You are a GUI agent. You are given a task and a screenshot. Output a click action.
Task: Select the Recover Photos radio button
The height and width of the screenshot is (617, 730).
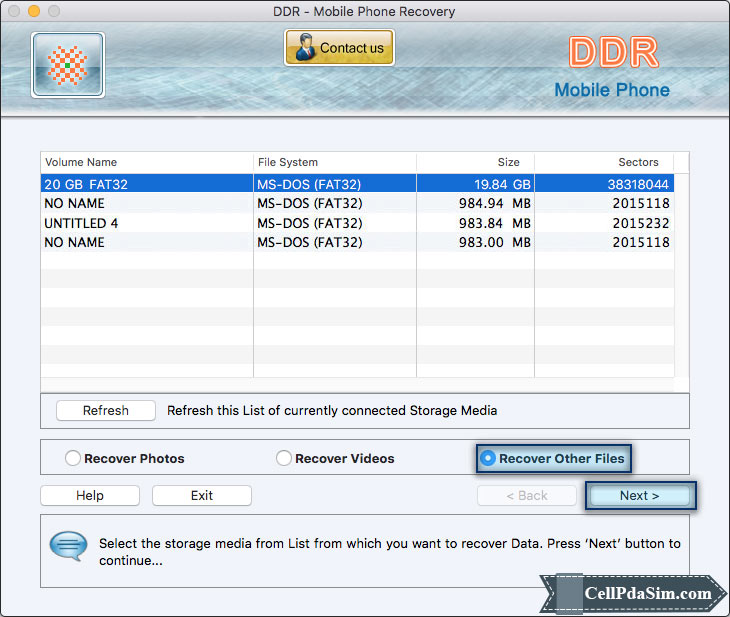pos(73,458)
